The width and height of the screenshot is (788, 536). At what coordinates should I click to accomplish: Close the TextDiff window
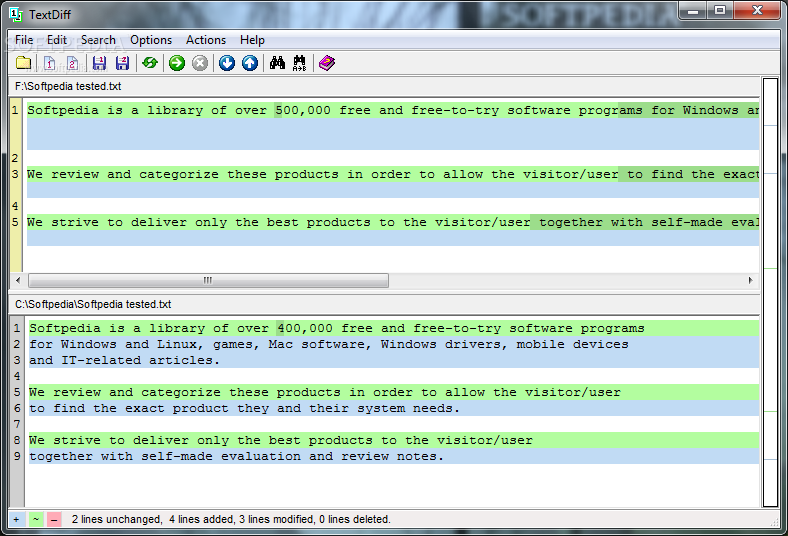point(757,10)
